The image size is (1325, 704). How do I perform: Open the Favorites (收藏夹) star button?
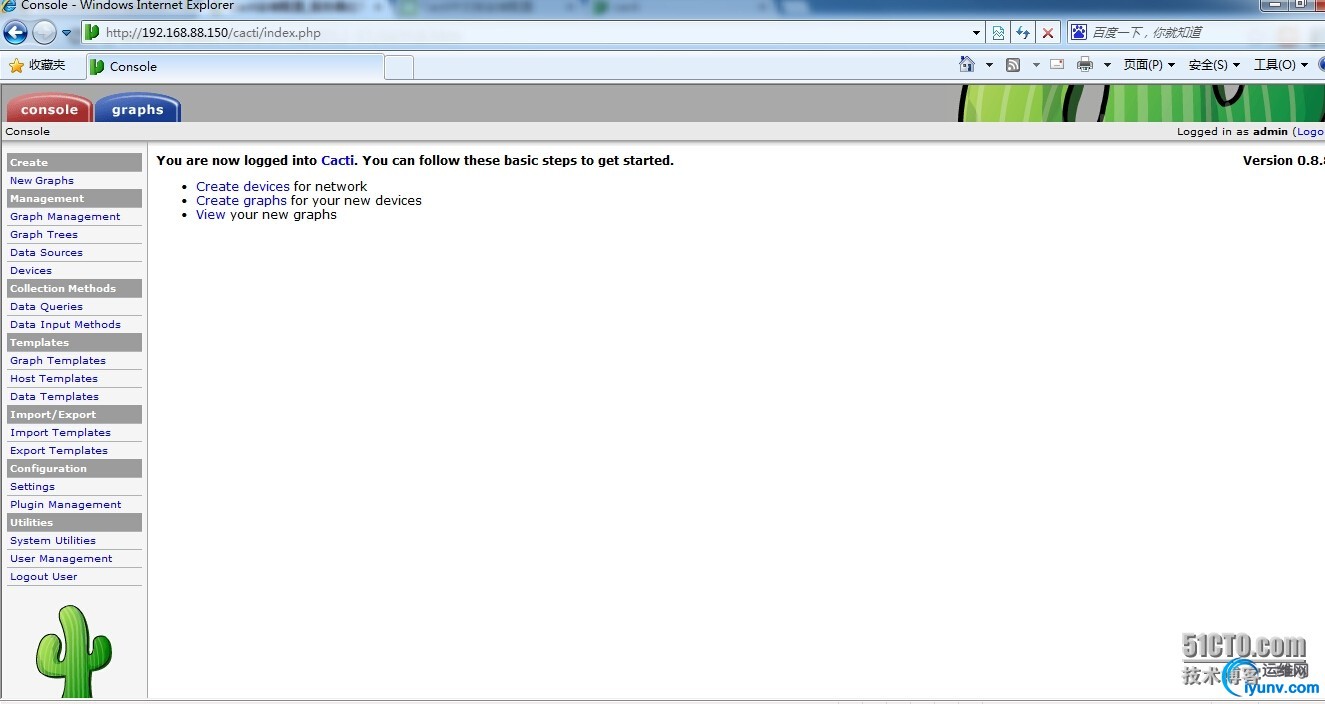(x=38, y=65)
